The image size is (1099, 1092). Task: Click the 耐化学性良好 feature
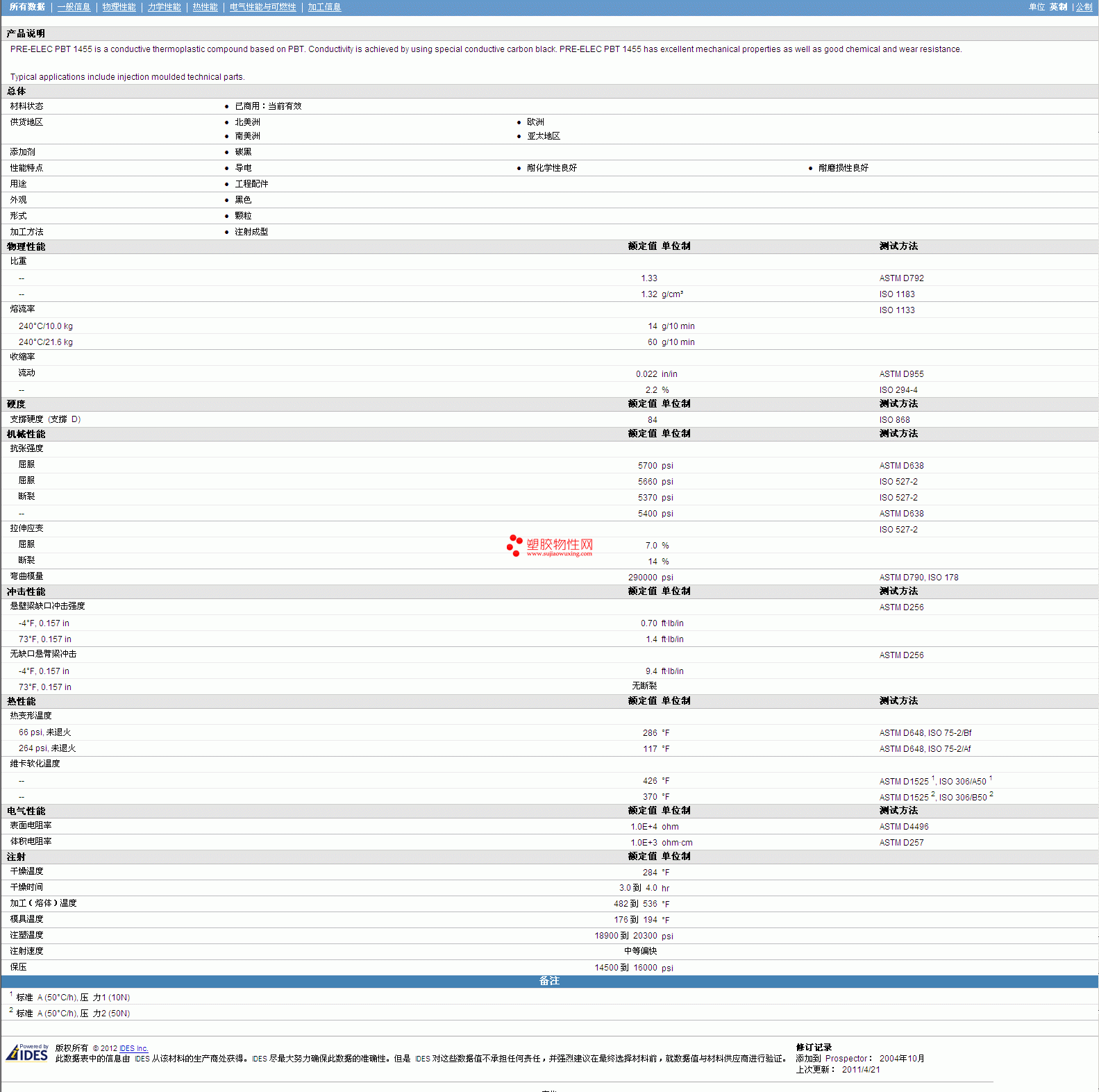[x=551, y=168]
